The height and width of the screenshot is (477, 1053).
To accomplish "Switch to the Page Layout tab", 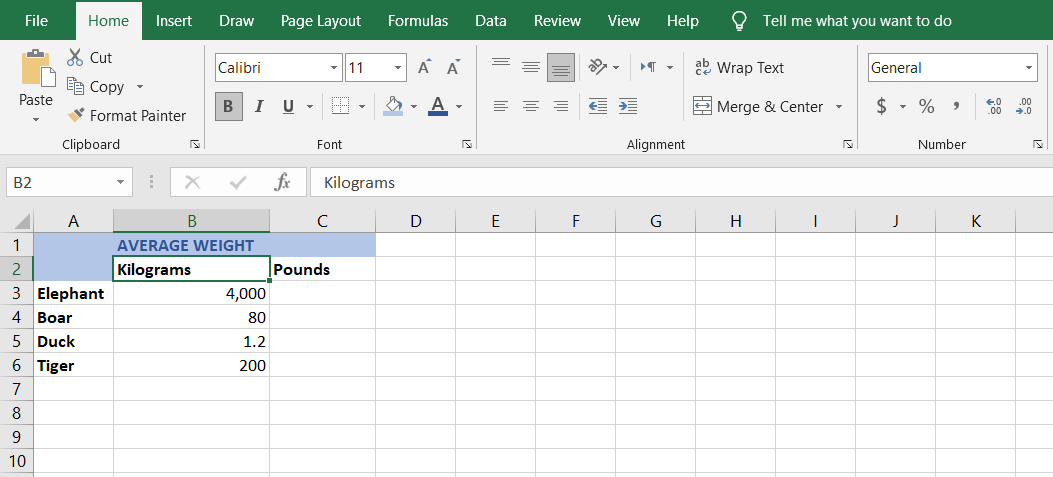I will pyautogui.click(x=321, y=21).
